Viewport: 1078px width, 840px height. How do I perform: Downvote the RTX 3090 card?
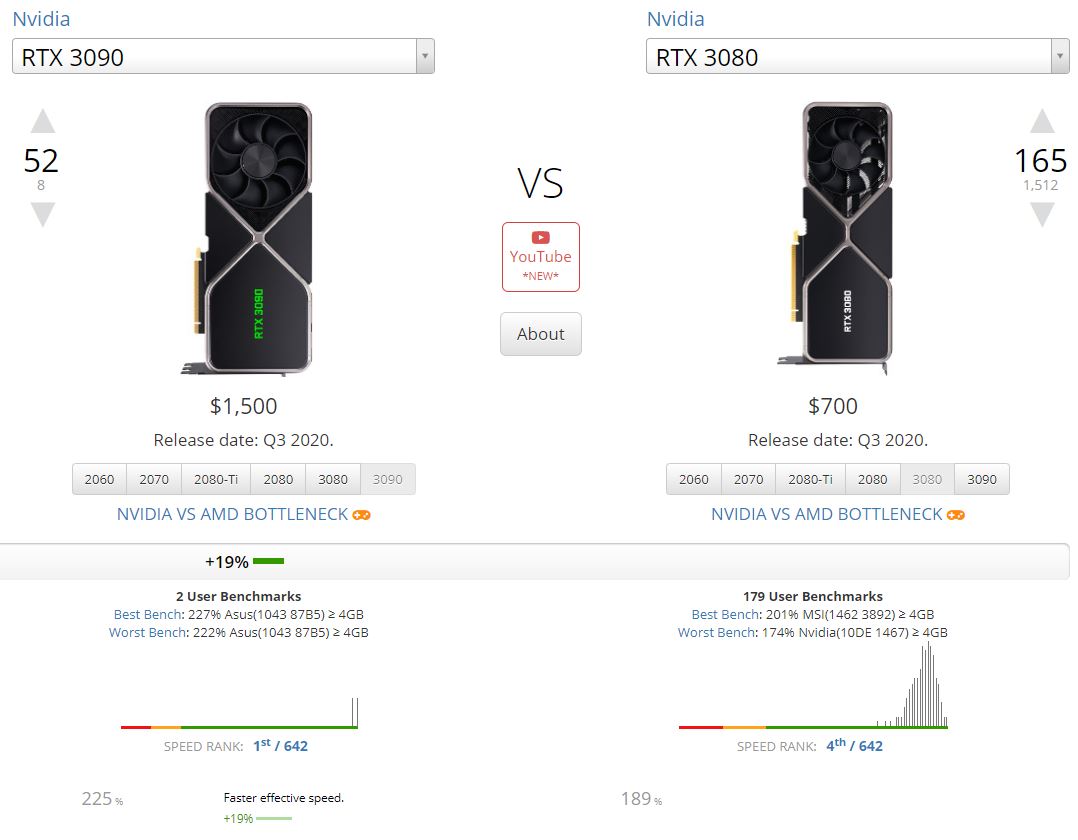tap(42, 214)
